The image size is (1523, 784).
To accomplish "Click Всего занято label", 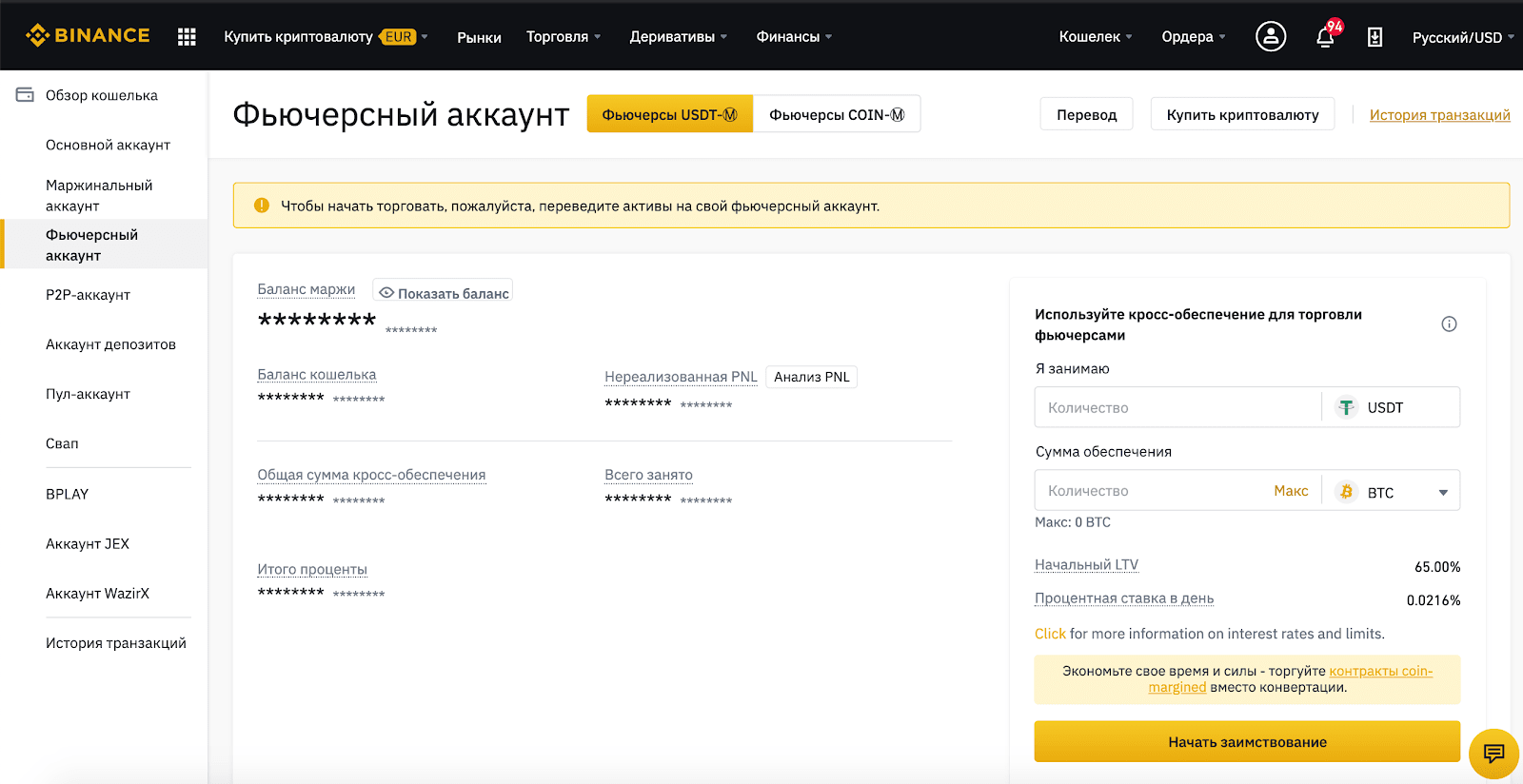I will point(648,475).
